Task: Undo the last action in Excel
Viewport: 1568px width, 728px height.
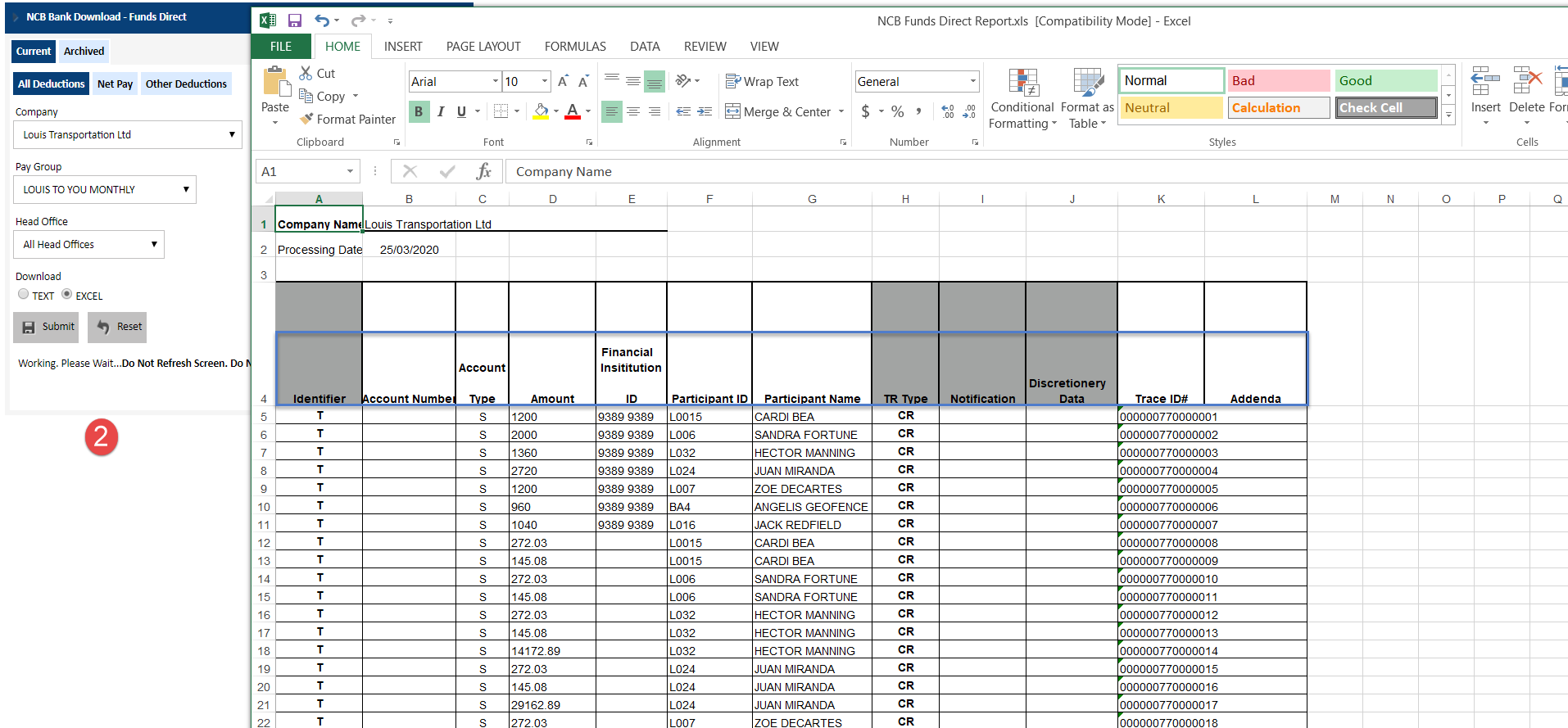Action: tap(322, 20)
